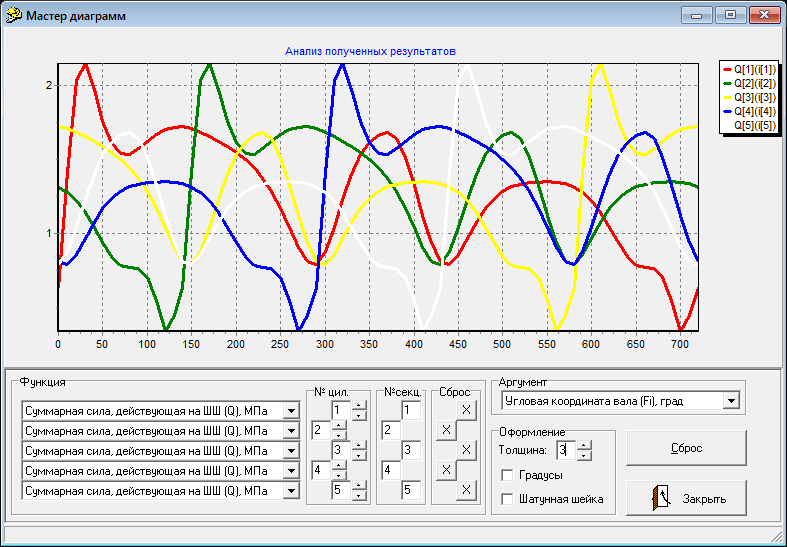Decrease cylinder number in row 2 spinner
This screenshot has width=787, height=547.
[x=339, y=436]
